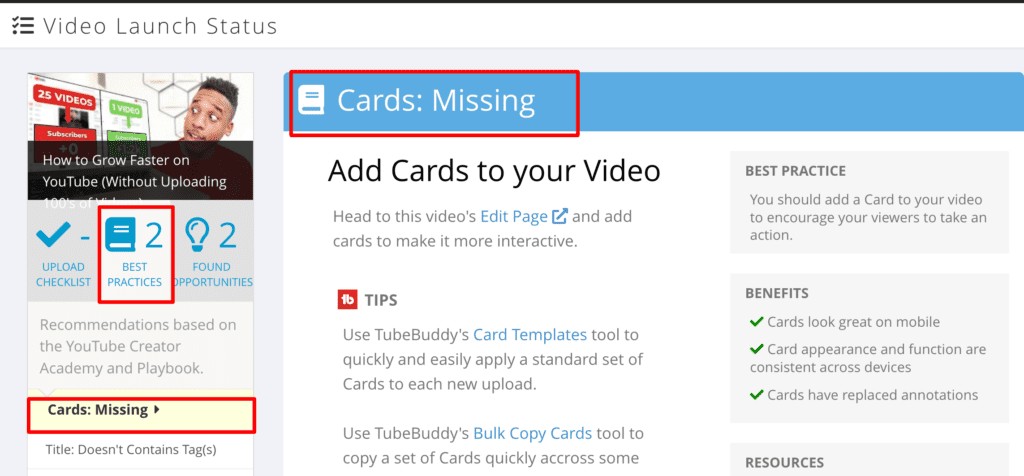Click the TubeBuddy logo icon next to TIPS
1024x476 pixels.
347,300
